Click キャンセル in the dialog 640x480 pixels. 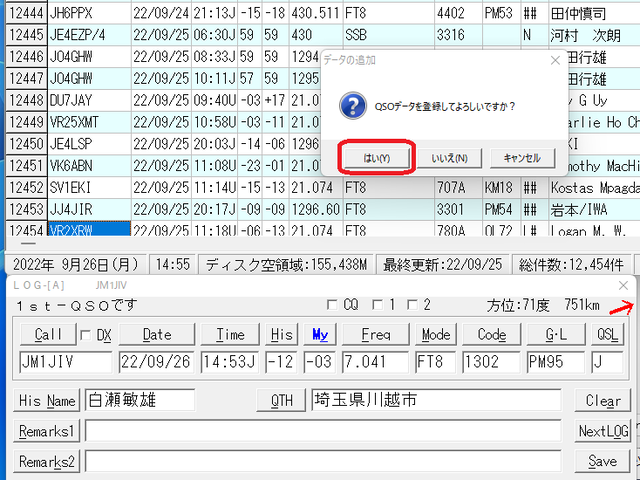(x=522, y=158)
